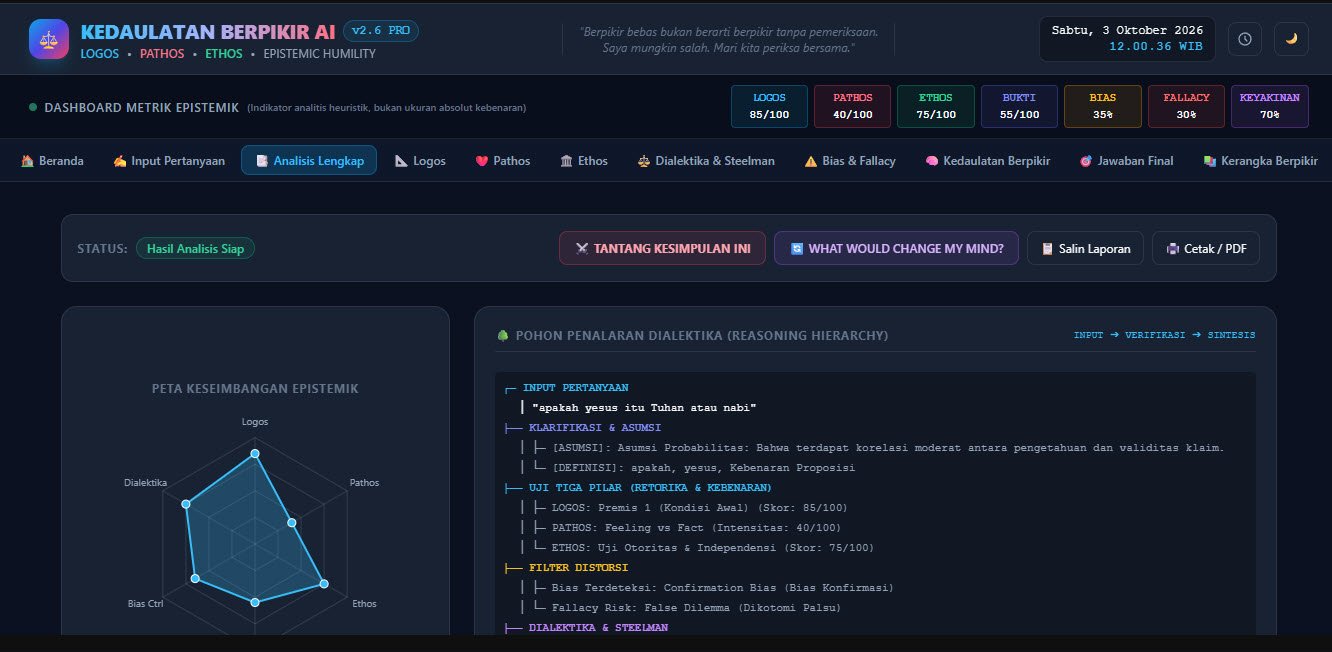Viewport: 1332px width, 652px height.
Task: Select the [ASUMSI] Asumsi Probabilitas row
Action: pos(888,448)
